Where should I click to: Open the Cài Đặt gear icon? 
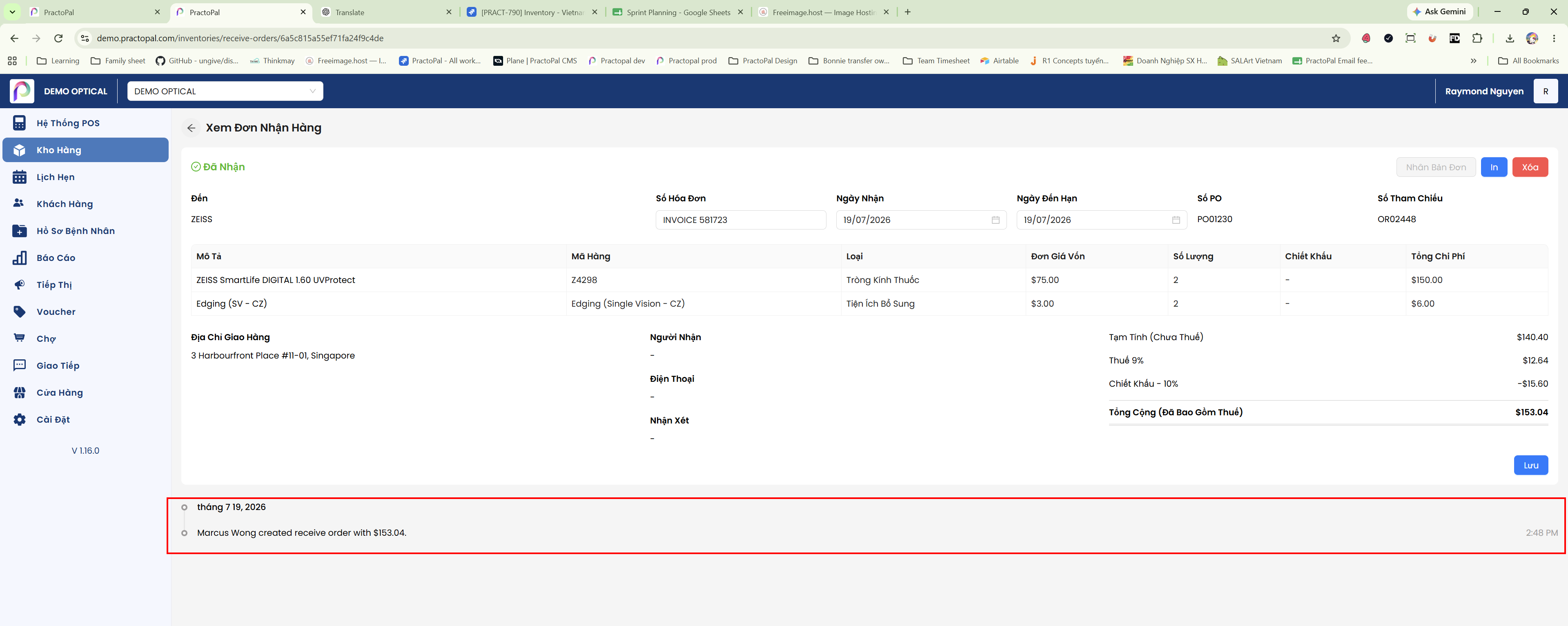point(20,419)
